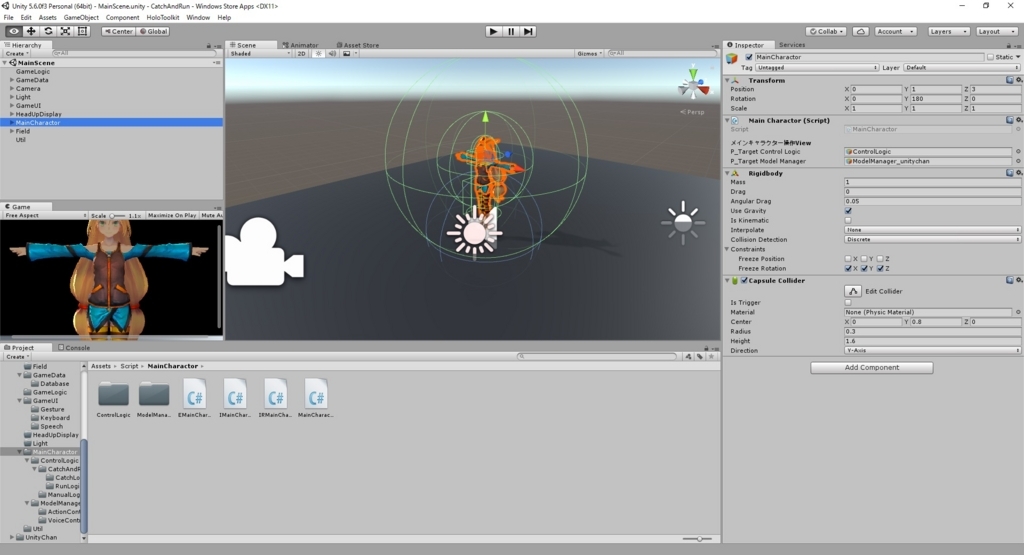Select the Scale tool

(65, 31)
